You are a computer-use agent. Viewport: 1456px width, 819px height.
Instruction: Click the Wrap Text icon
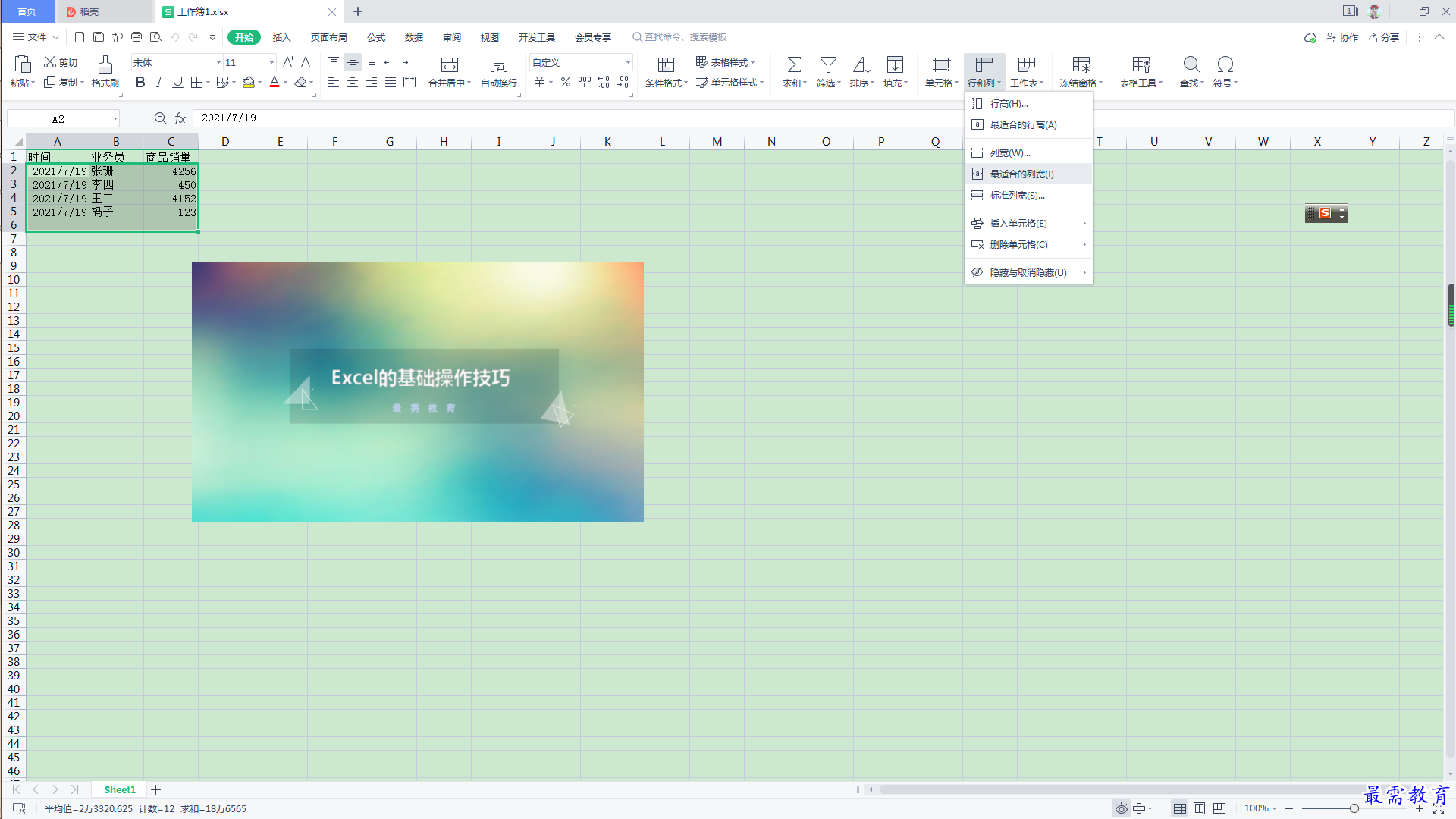coord(498,64)
